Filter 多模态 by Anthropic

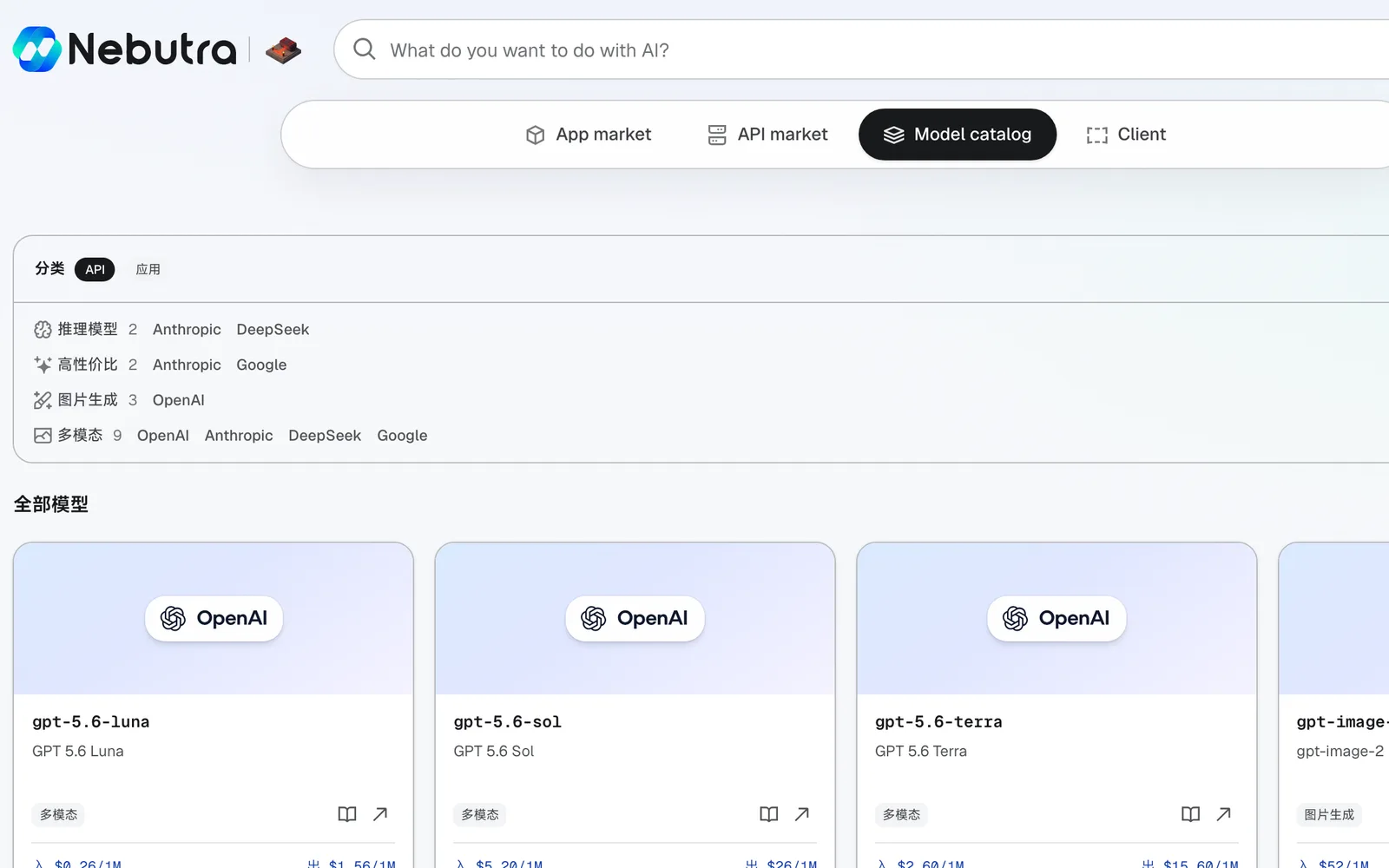pos(239,436)
